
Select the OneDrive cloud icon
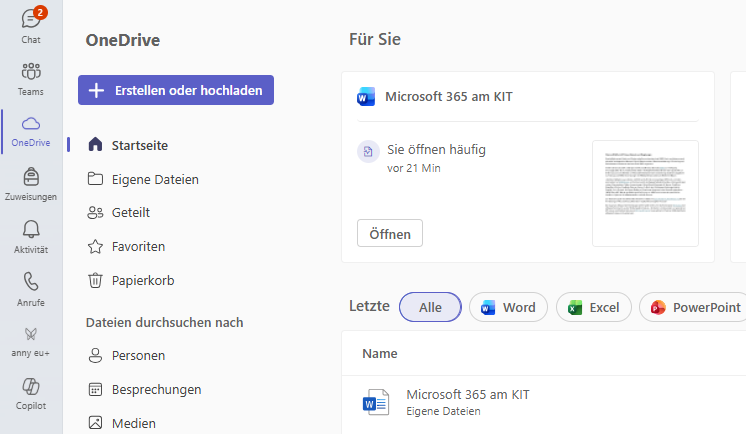tap(31, 130)
